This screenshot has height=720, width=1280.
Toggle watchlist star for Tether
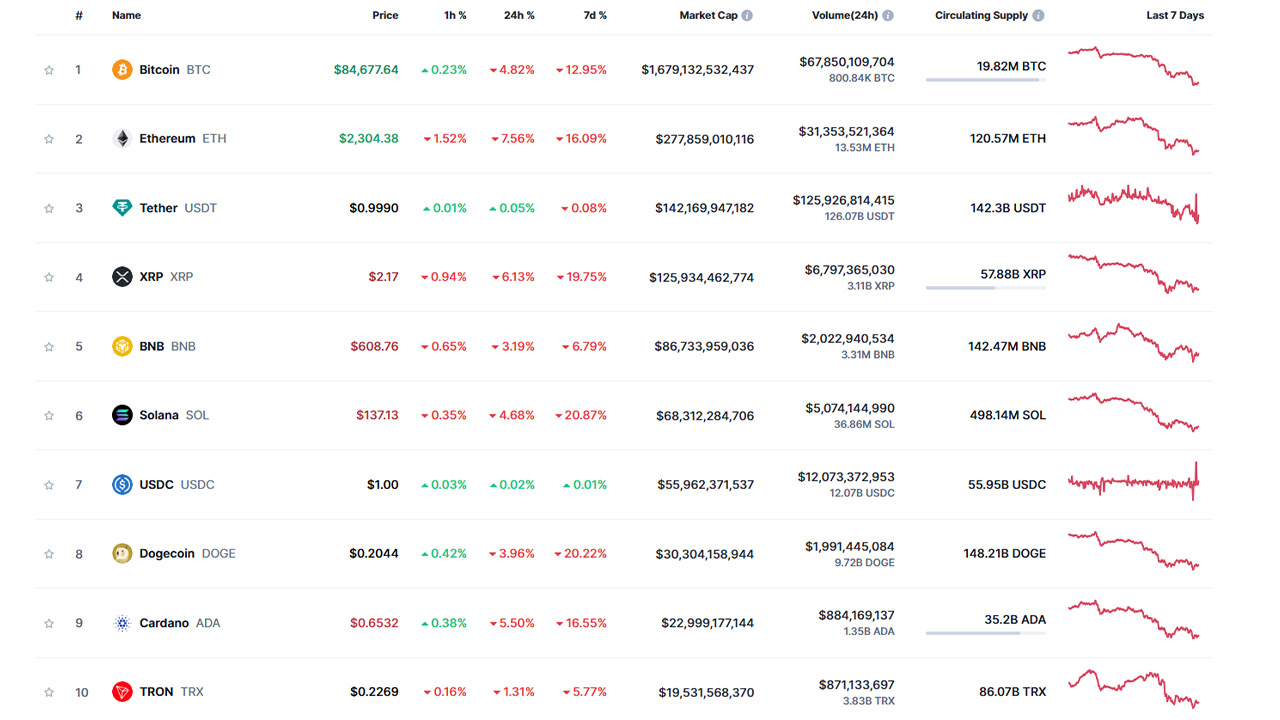(x=49, y=208)
